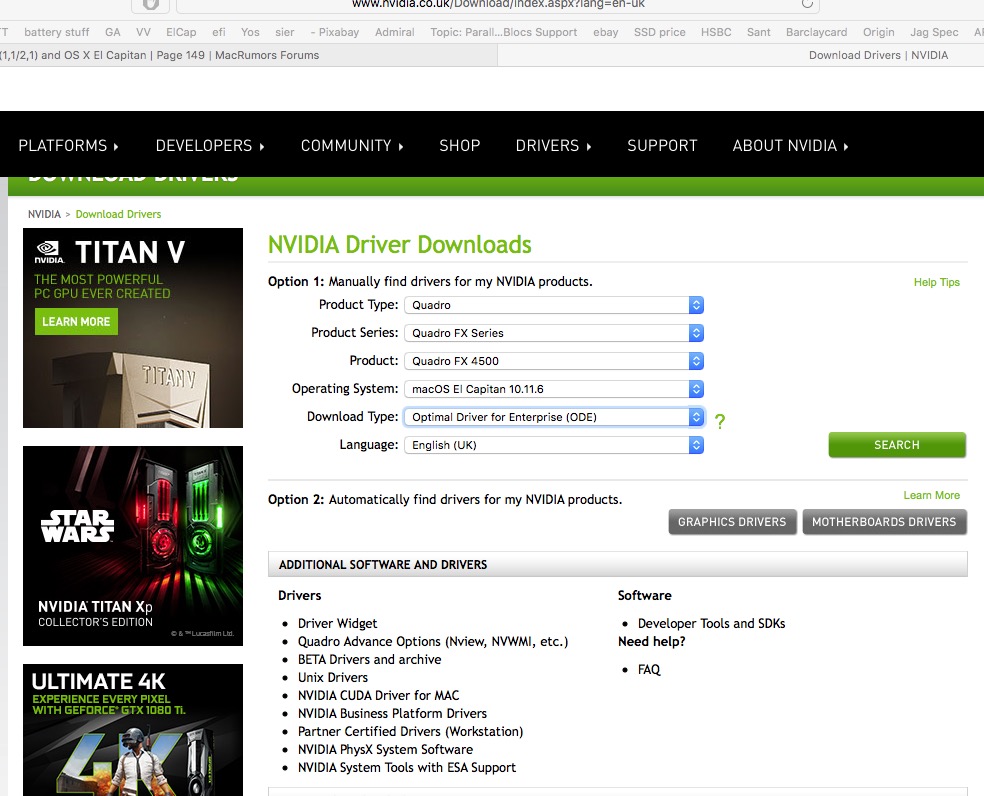Click the GRAPHICS DRIVERS button
The width and height of the screenshot is (984, 796).
(732, 522)
